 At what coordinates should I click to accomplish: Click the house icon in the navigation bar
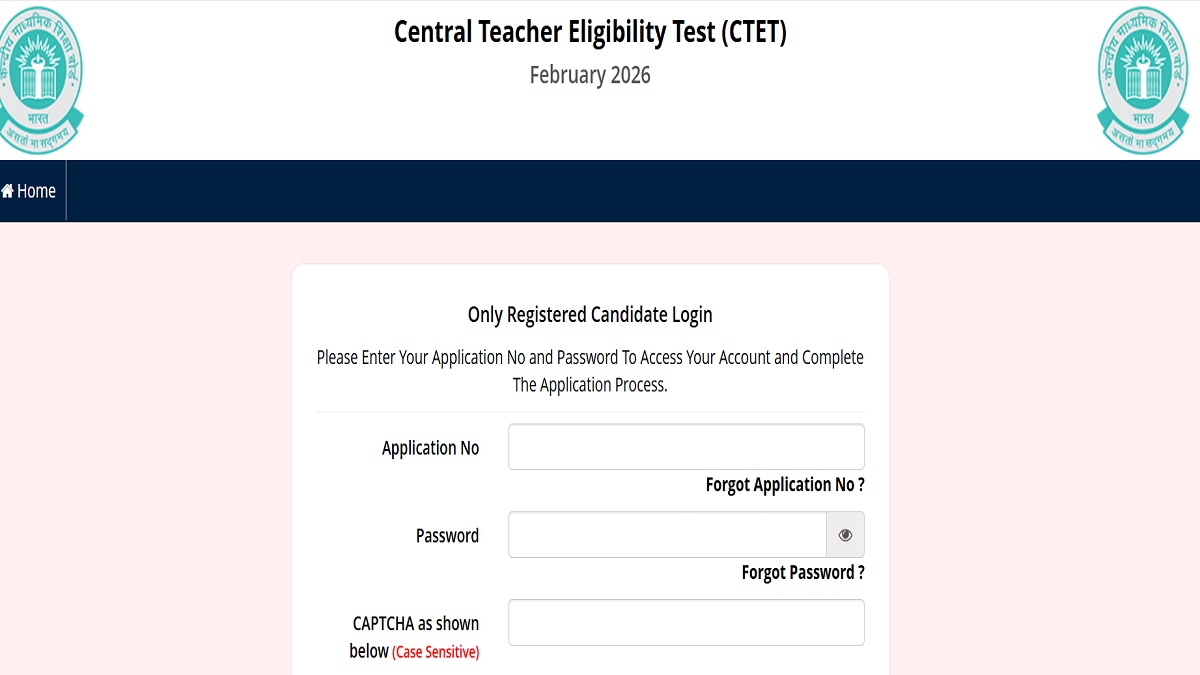coord(8,191)
